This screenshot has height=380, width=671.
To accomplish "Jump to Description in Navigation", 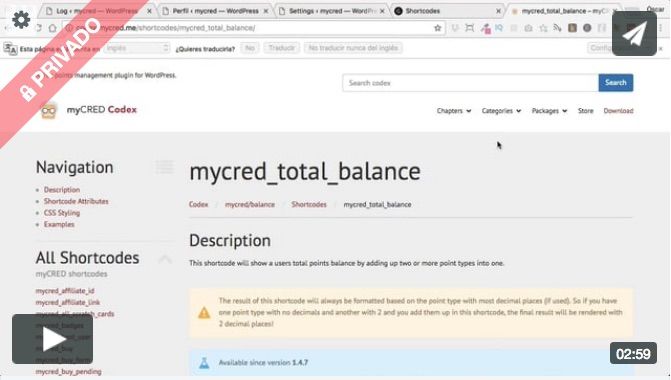I will 62,190.
